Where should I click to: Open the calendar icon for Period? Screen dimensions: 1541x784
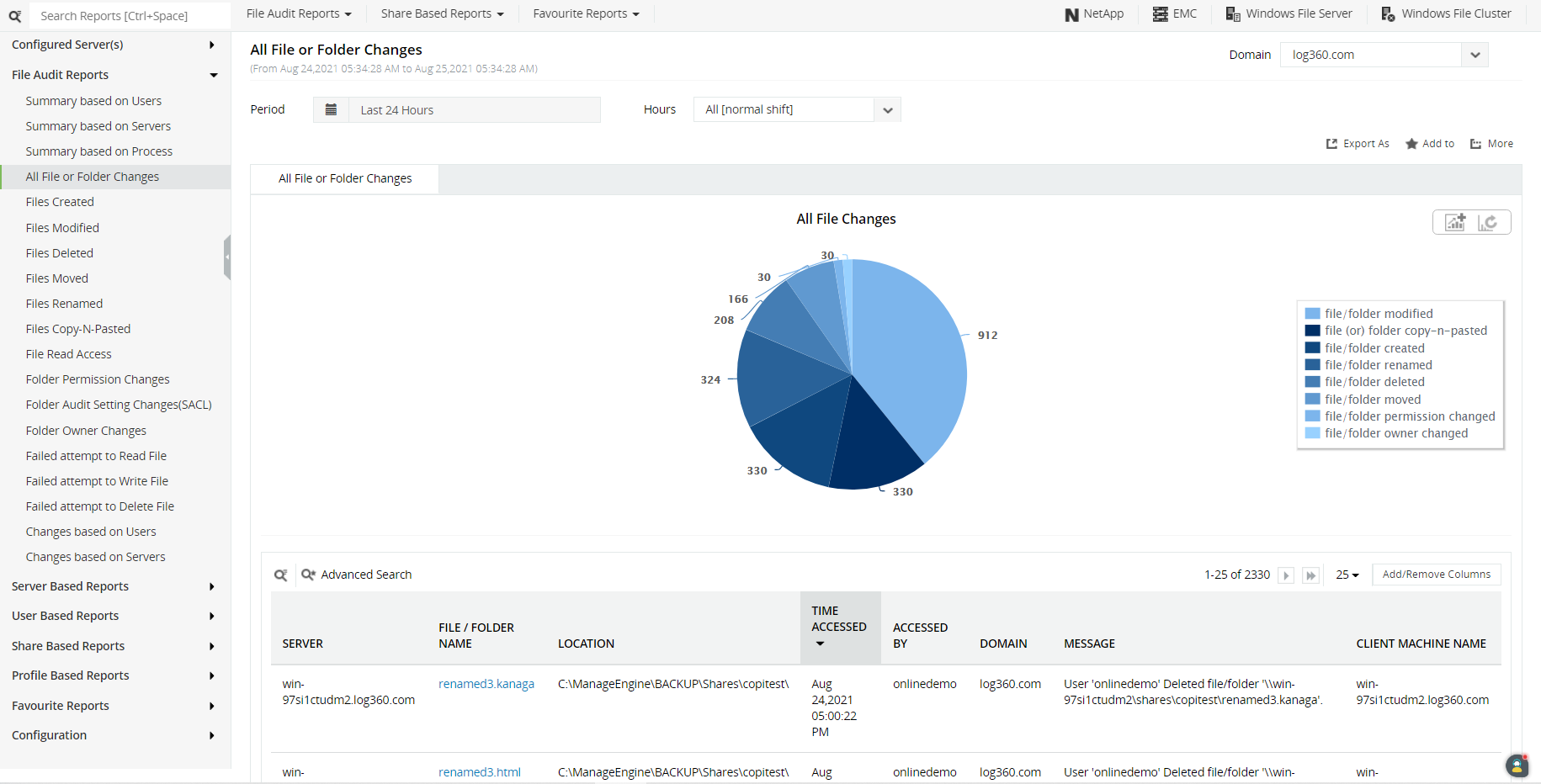pos(331,110)
